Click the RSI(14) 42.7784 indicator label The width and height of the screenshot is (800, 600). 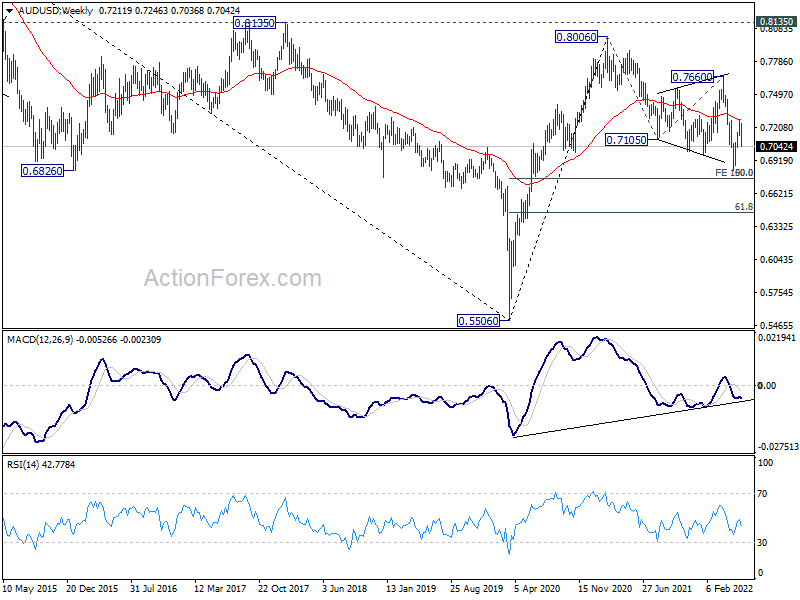pyautogui.click(x=41, y=465)
